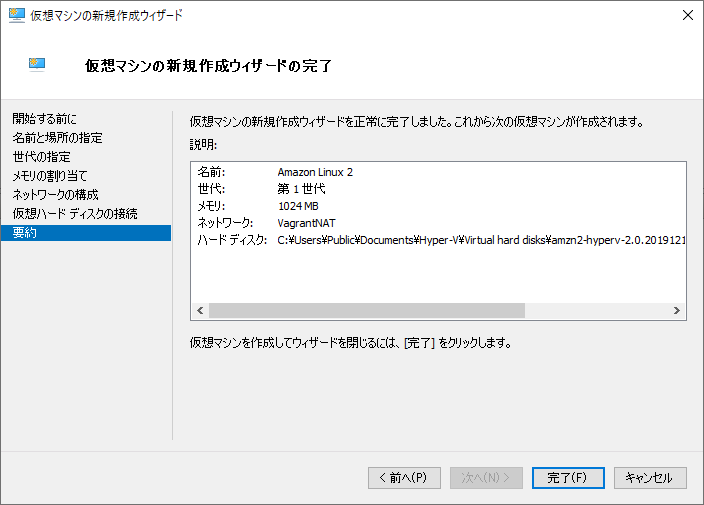Click the 仮想マシンの新規作成ウィザードの完了 heading
The image size is (704, 505).
tap(208, 66)
